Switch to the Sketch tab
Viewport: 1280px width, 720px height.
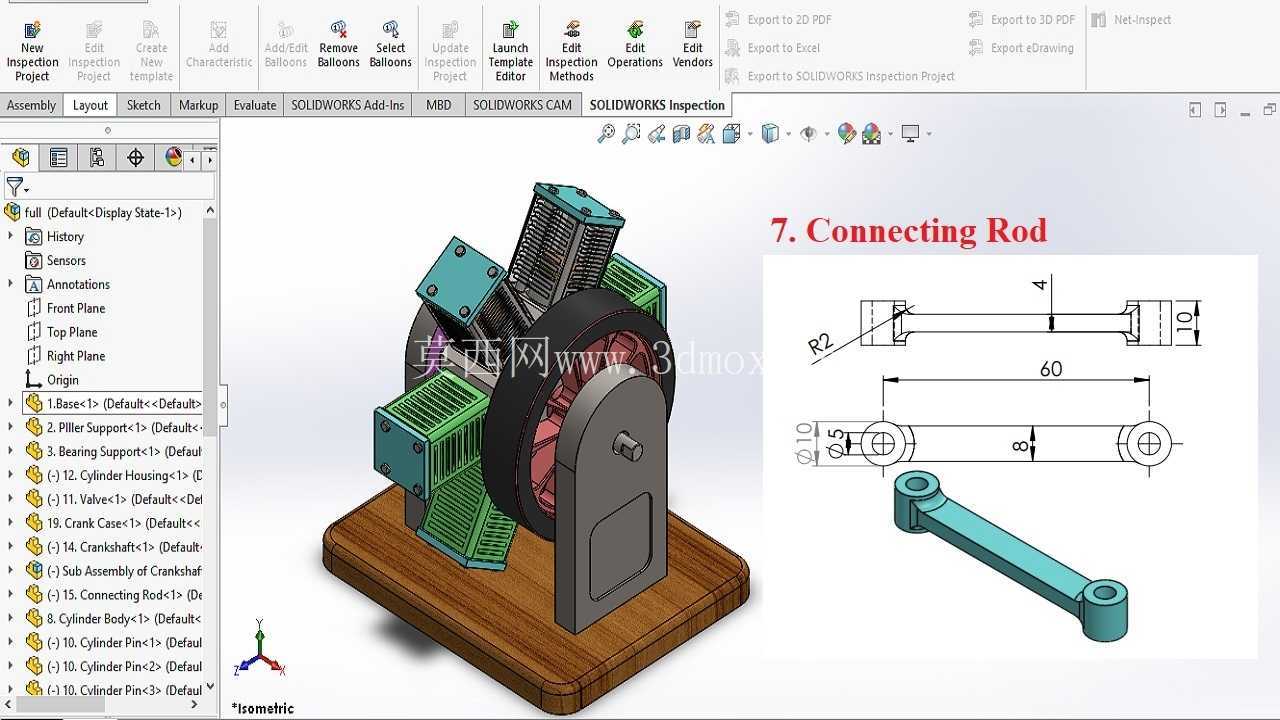[144, 105]
